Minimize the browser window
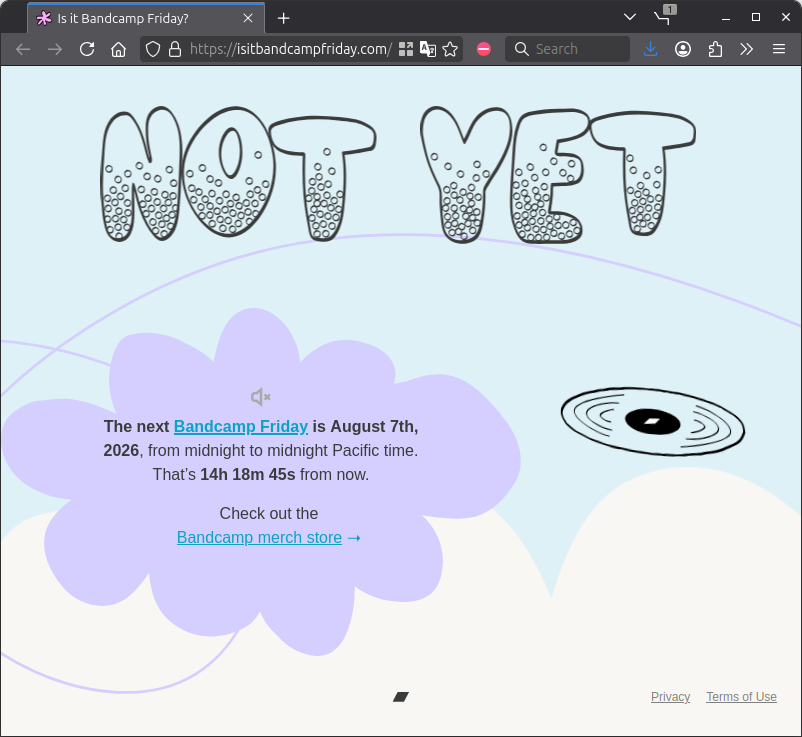This screenshot has height=737, width=802. click(x=726, y=18)
